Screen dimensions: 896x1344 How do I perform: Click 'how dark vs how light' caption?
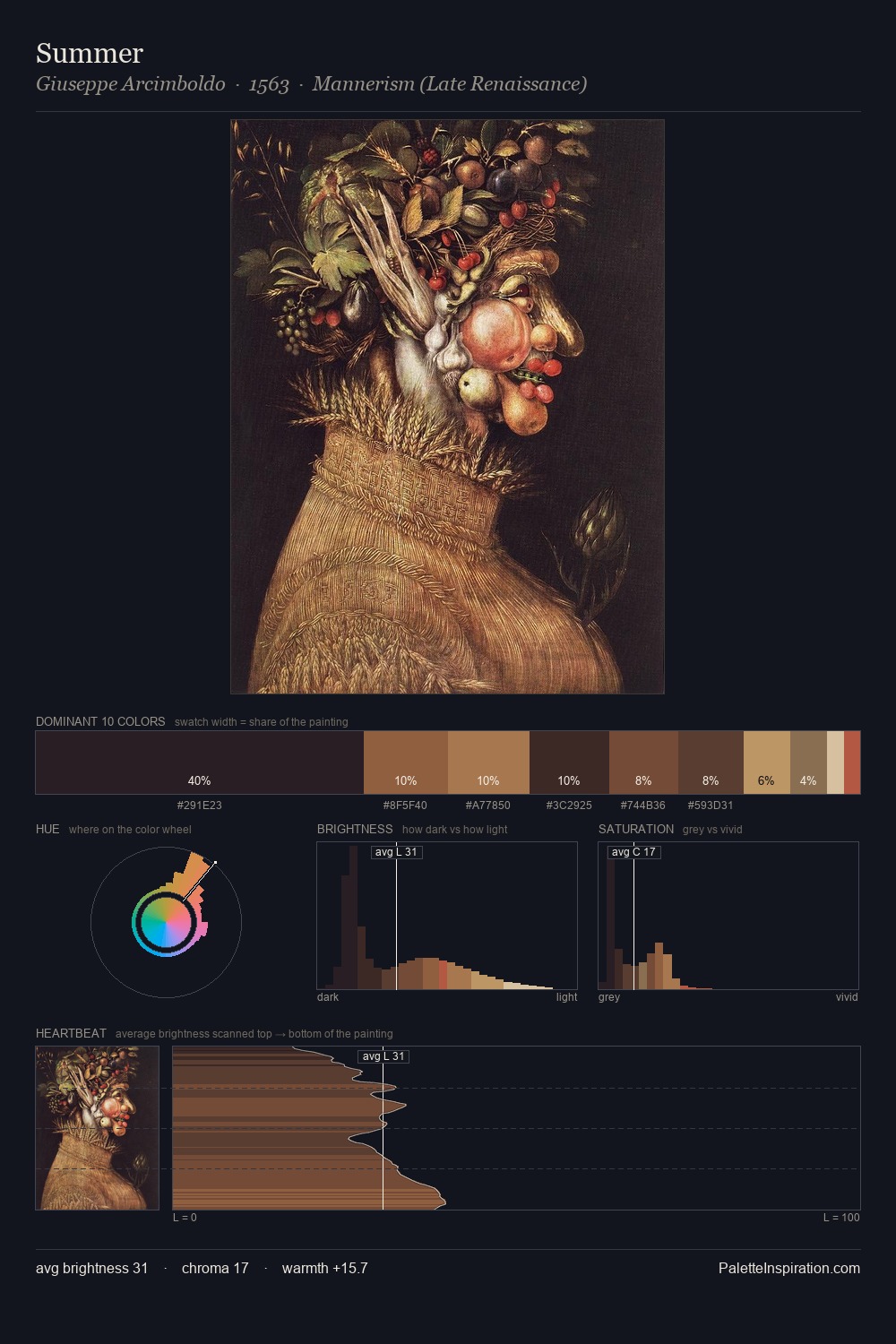pyautogui.click(x=455, y=830)
